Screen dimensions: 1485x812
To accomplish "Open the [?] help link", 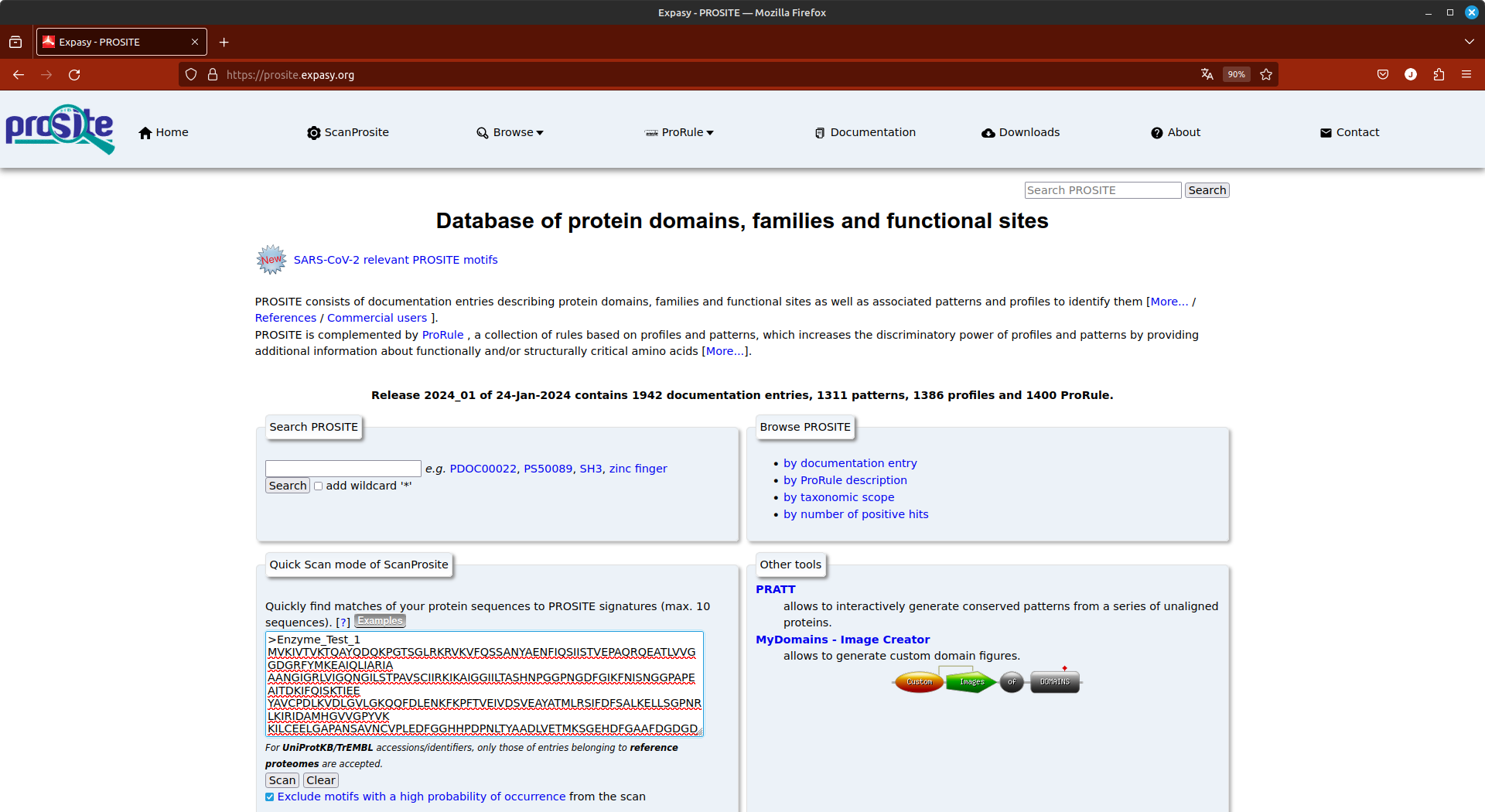I will [343, 623].
